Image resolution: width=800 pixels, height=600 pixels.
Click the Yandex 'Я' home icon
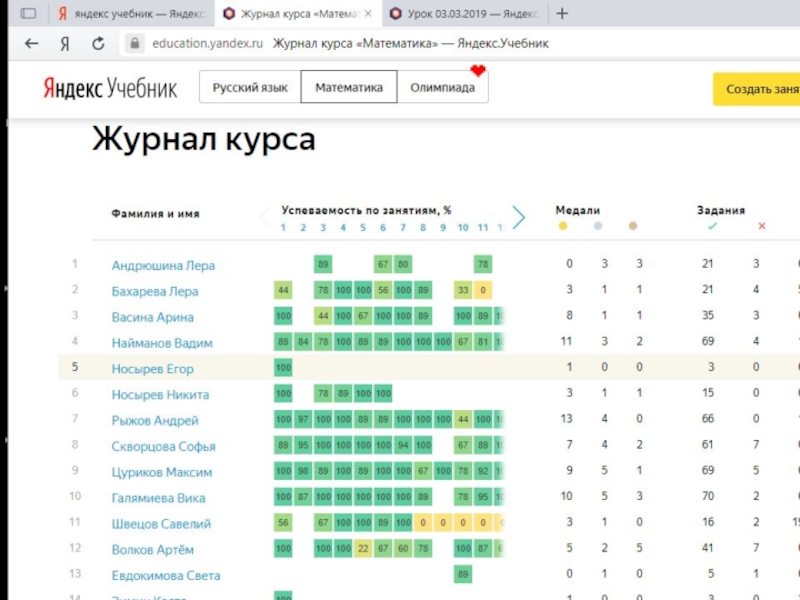[64, 44]
